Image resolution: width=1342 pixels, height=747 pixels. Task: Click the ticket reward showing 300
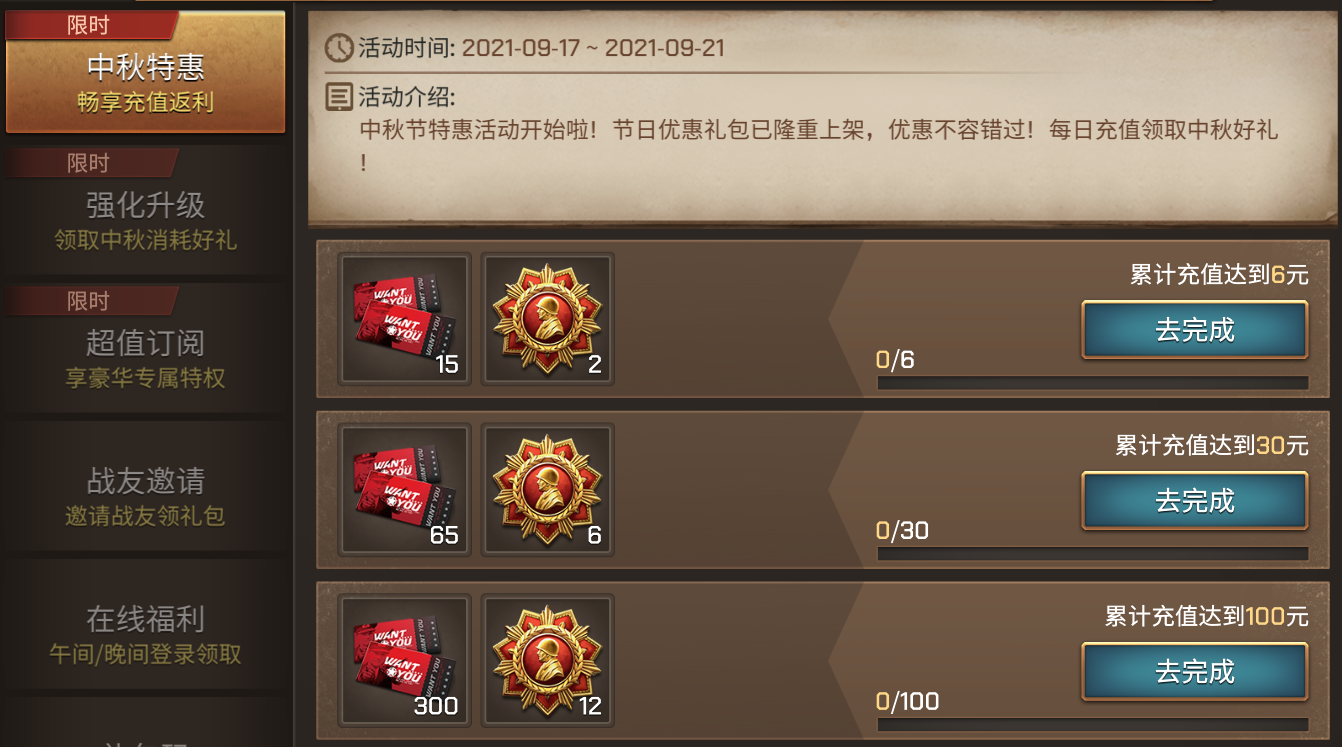[x=404, y=660]
